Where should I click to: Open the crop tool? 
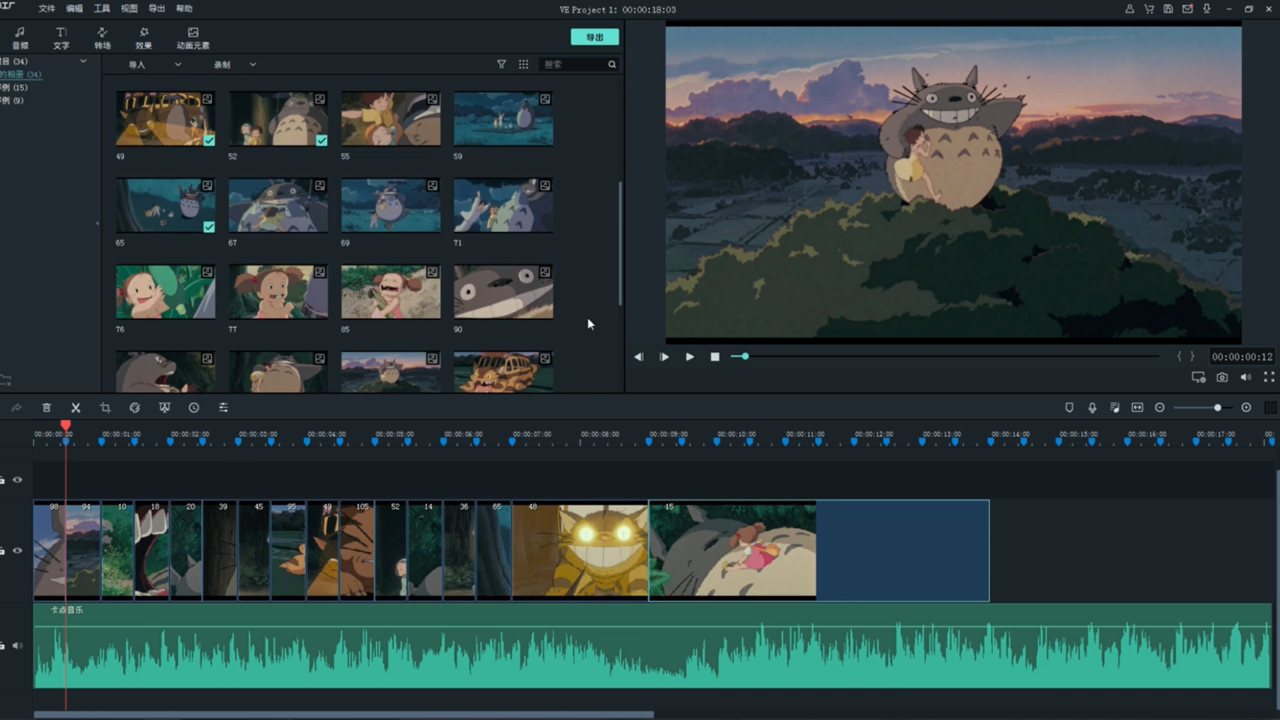pyautogui.click(x=105, y=408)
